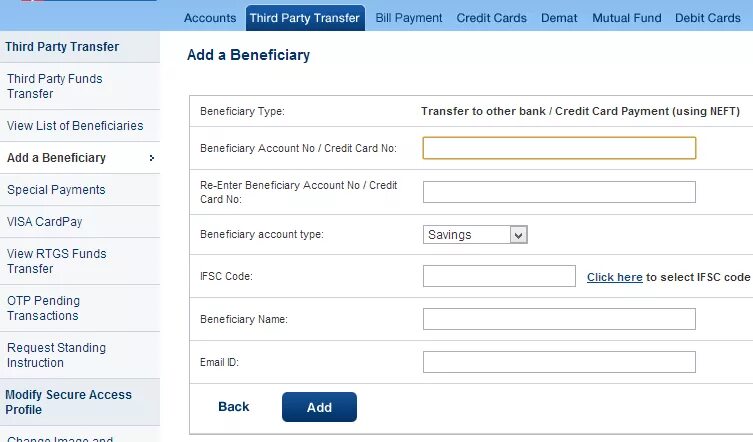Expand the Beneficiary account type dropdown

pyautogui.click(x=518, y=235)
